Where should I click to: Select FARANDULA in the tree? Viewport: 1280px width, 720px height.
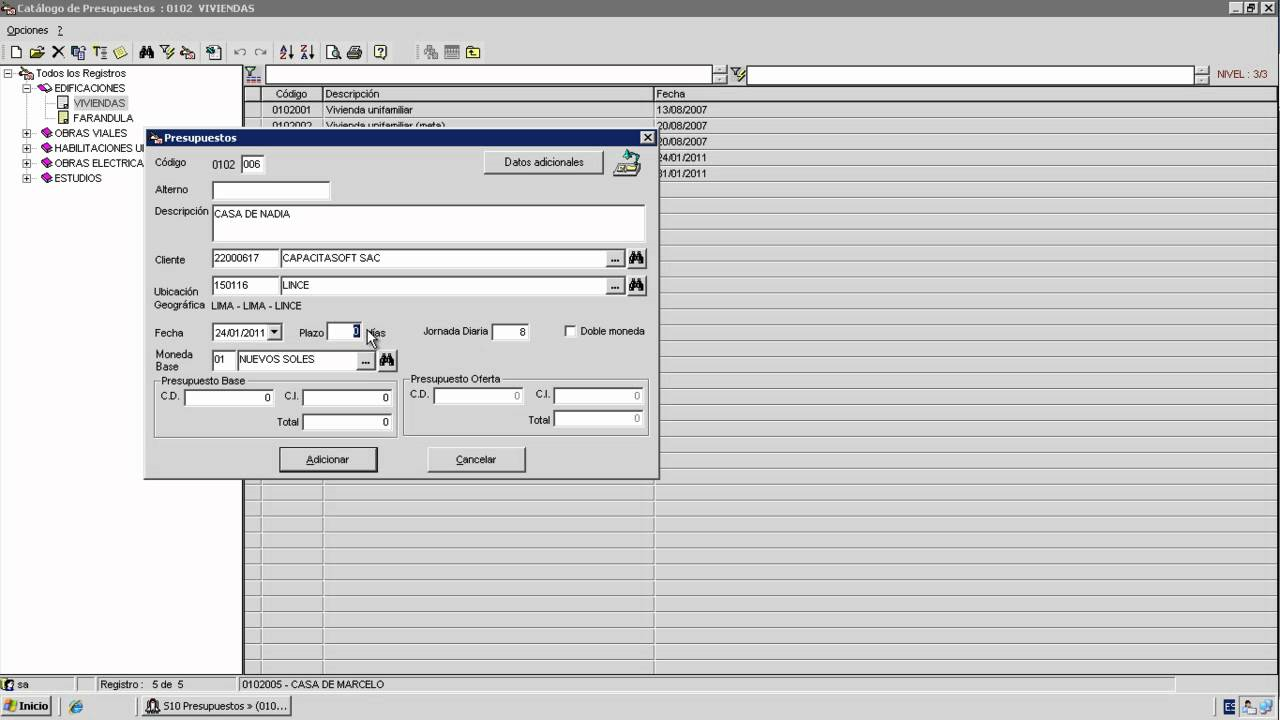click(102, 118)
